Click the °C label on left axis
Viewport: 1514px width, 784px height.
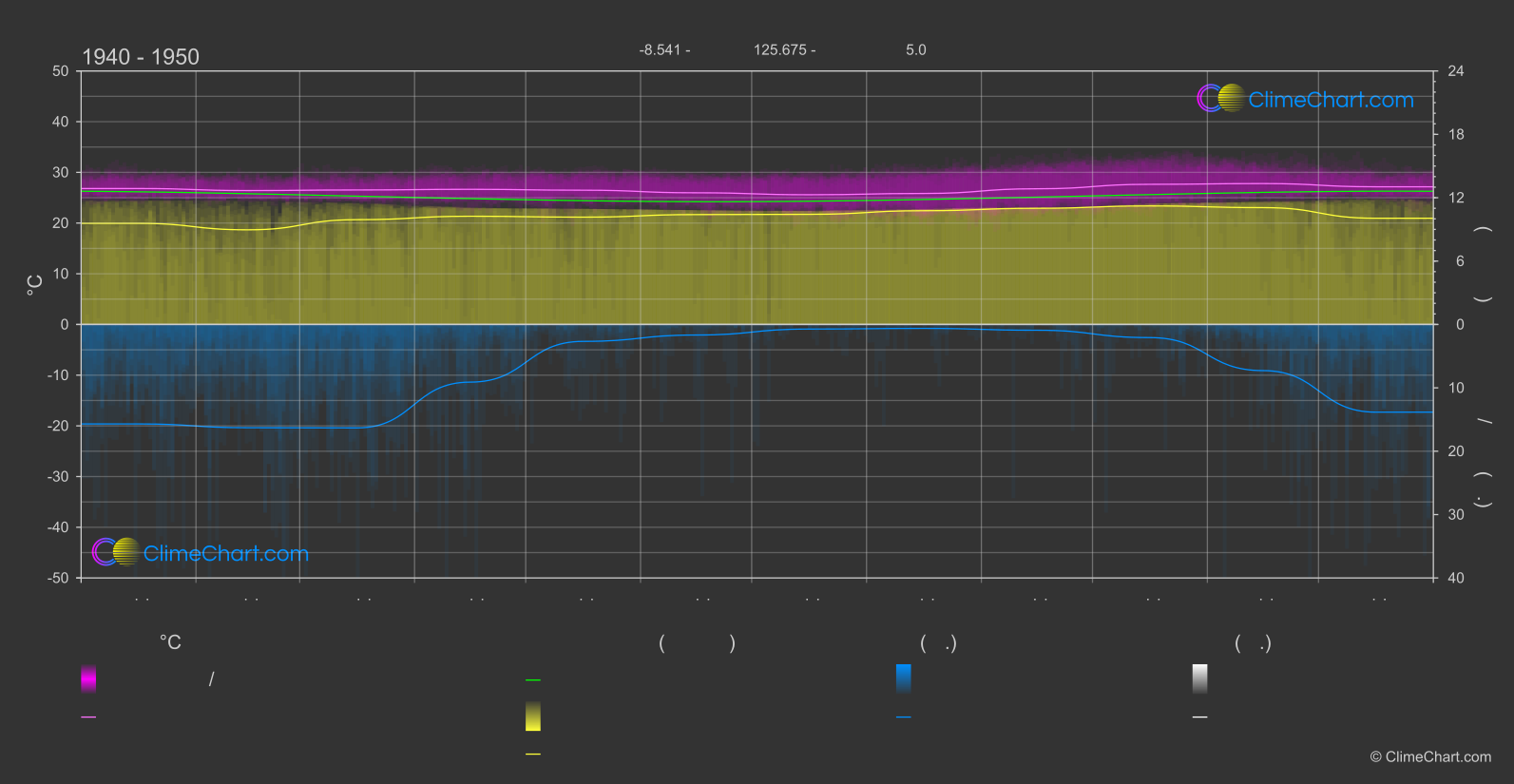coord(35,285)
